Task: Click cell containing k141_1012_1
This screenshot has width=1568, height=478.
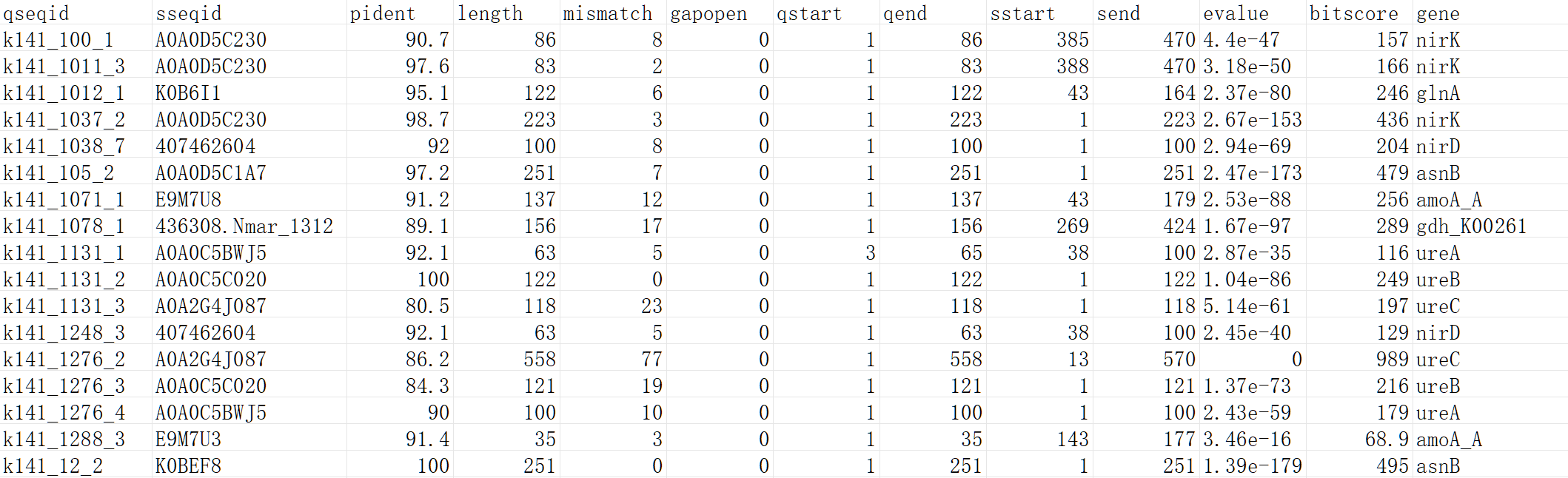Action: click(76, 92)
